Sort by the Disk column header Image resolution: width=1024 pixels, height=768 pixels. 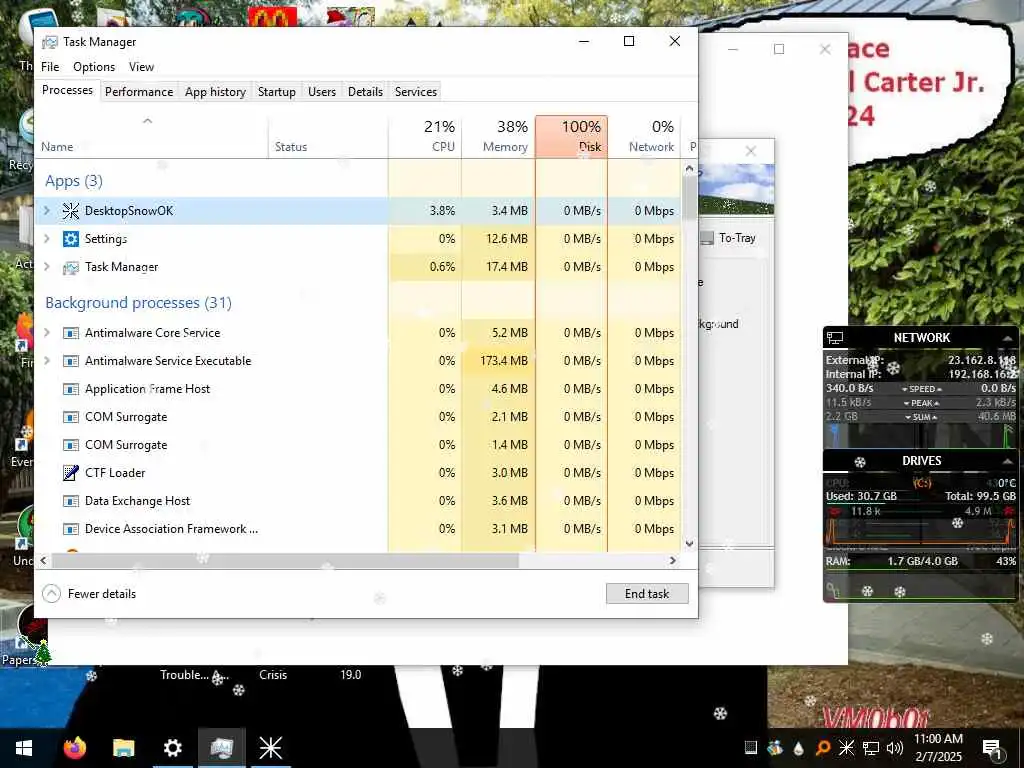coord(571,136)
